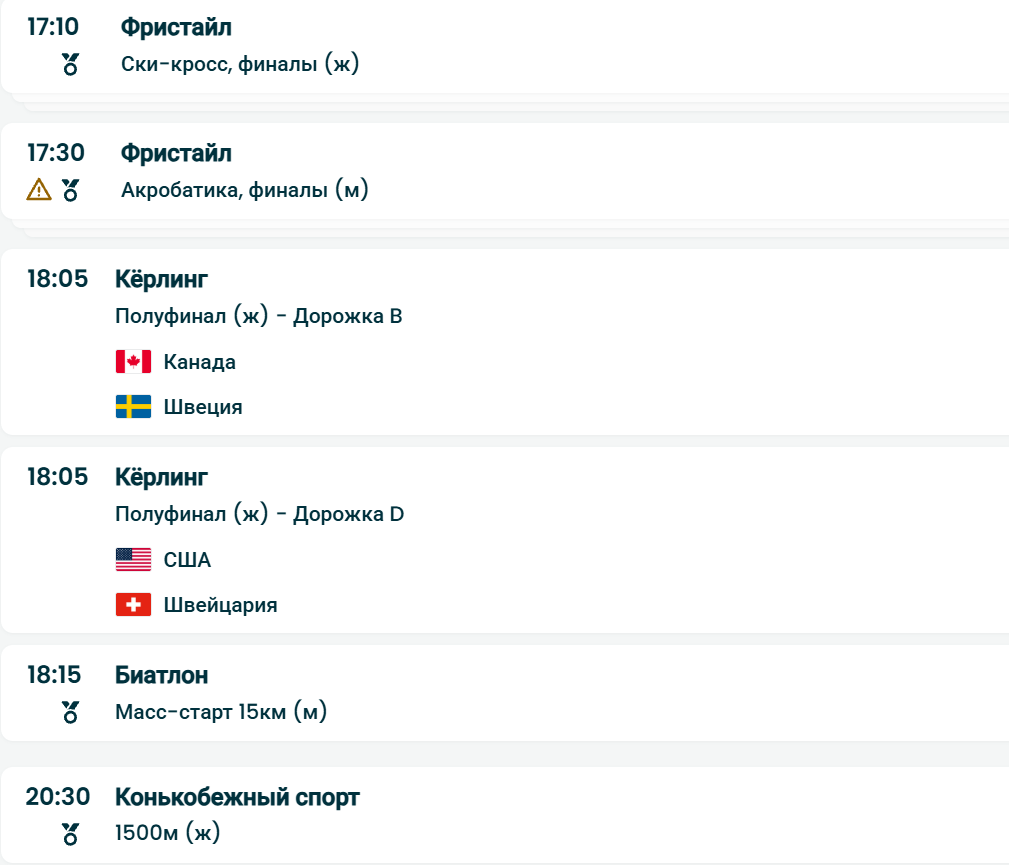This screenshot has width=1009, height=865.
Task: Click the USA flag icon
Action: 133,560
